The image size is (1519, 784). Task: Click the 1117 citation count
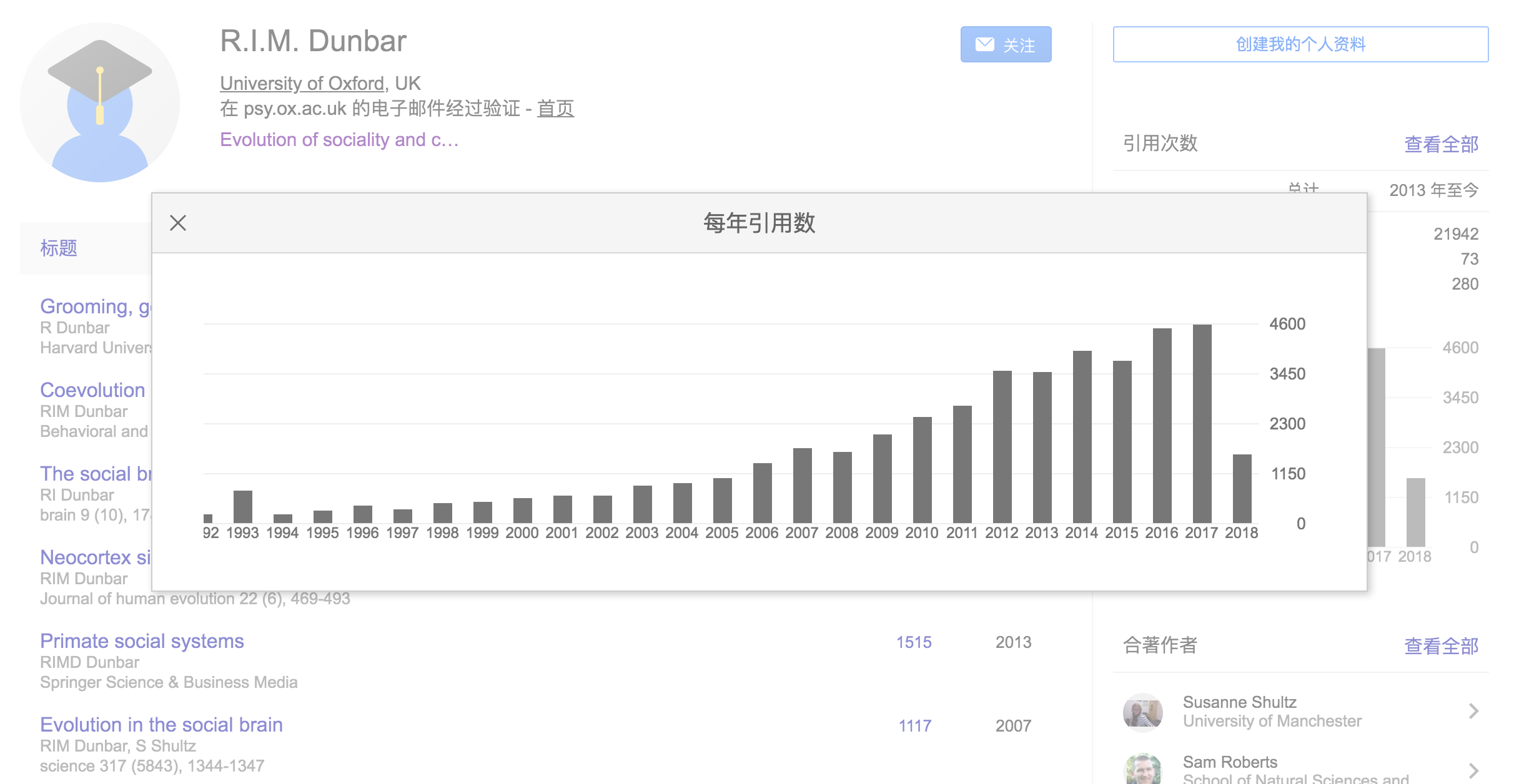pos(914,726)
